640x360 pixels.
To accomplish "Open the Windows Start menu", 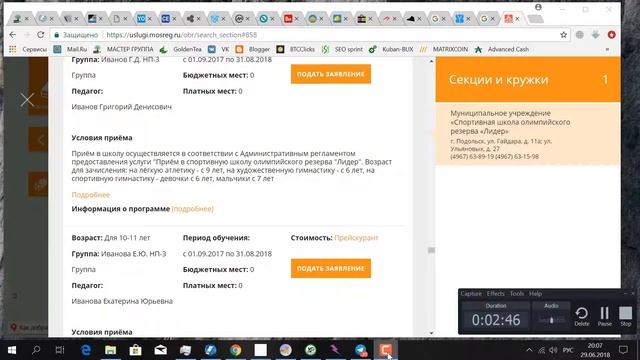I will (12, 350).
